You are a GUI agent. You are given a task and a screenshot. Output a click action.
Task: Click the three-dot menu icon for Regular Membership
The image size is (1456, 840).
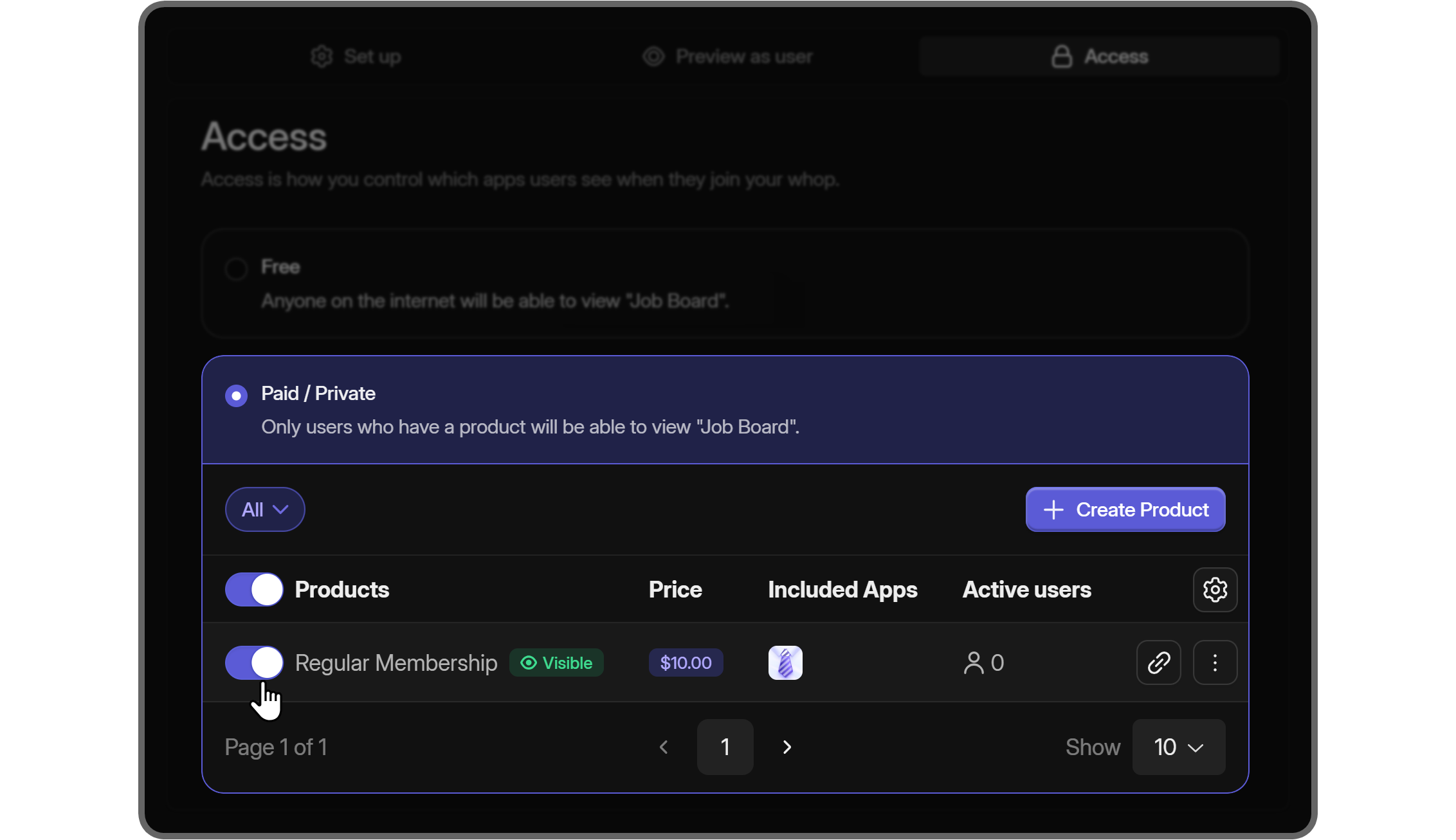click(x=1215, y=662)
